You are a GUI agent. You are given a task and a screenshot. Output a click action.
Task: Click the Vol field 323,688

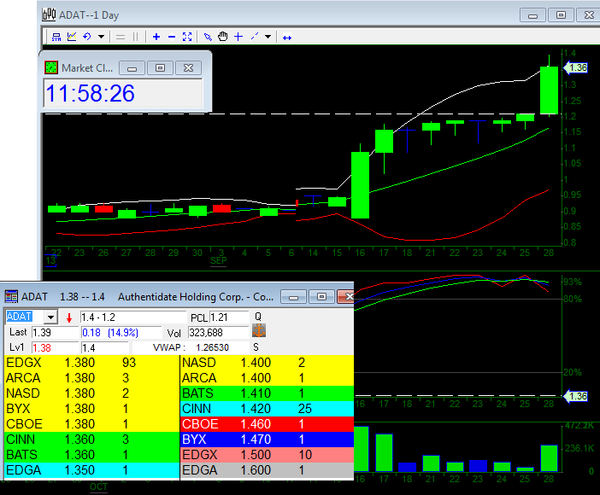218,332
